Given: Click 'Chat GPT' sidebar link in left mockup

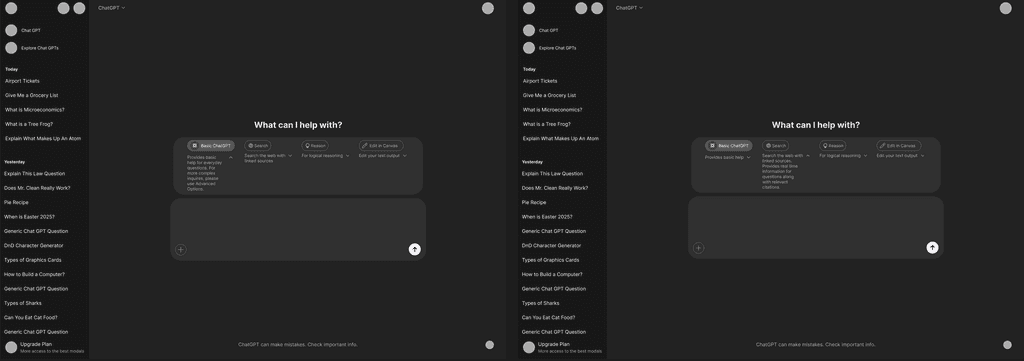Looking at the screenshot, I should [31, 30].
